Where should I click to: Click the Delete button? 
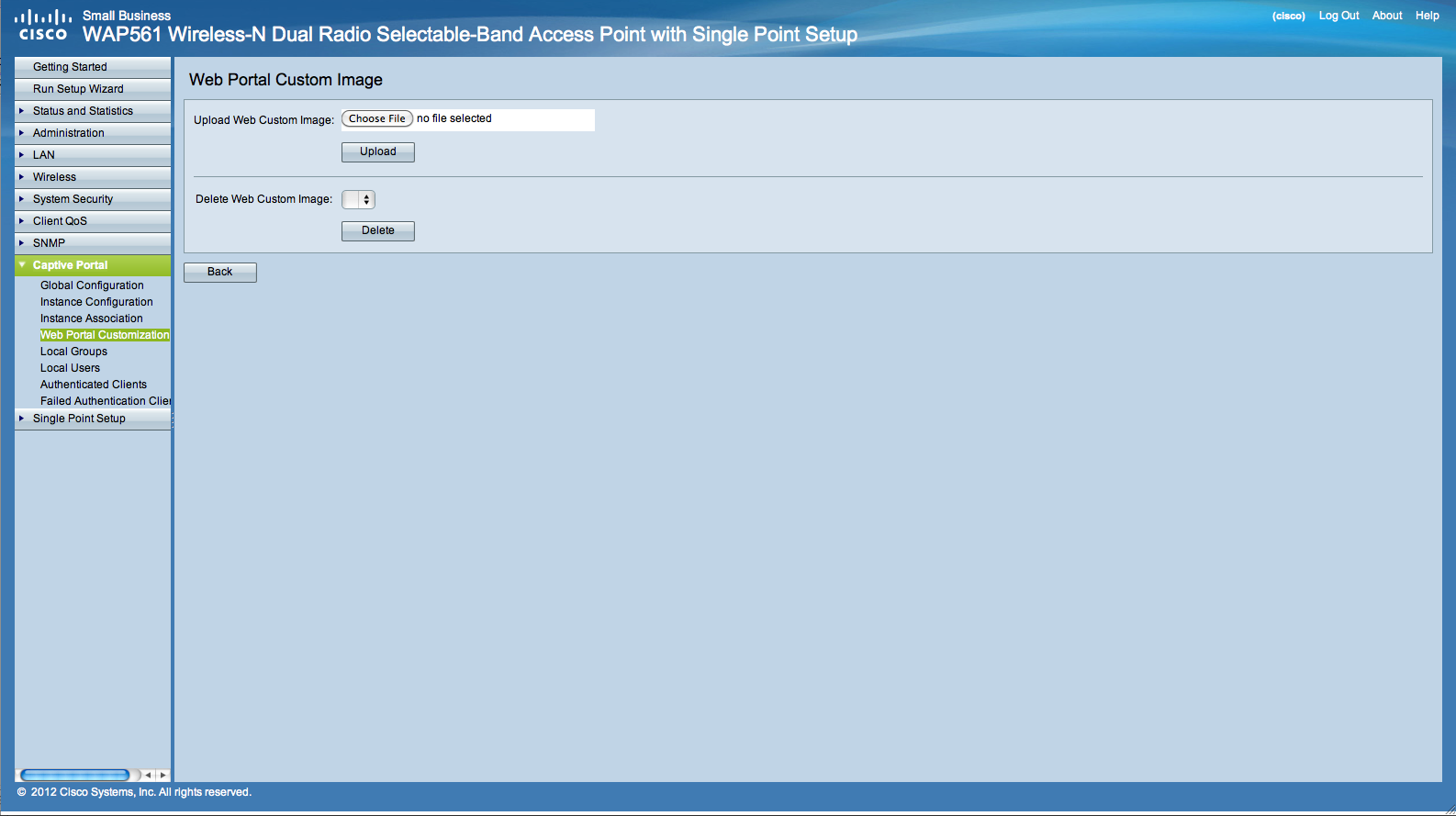pos(378,230)
